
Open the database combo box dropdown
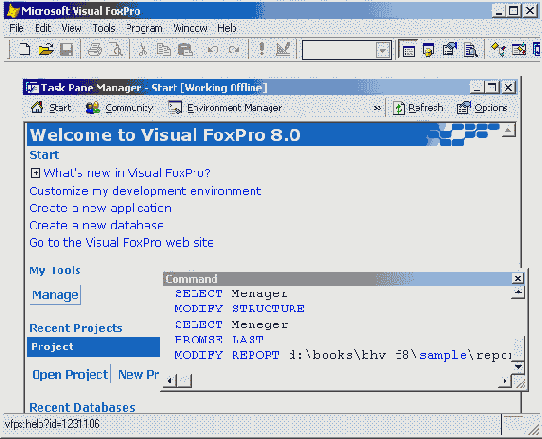[x=382, y=50]
